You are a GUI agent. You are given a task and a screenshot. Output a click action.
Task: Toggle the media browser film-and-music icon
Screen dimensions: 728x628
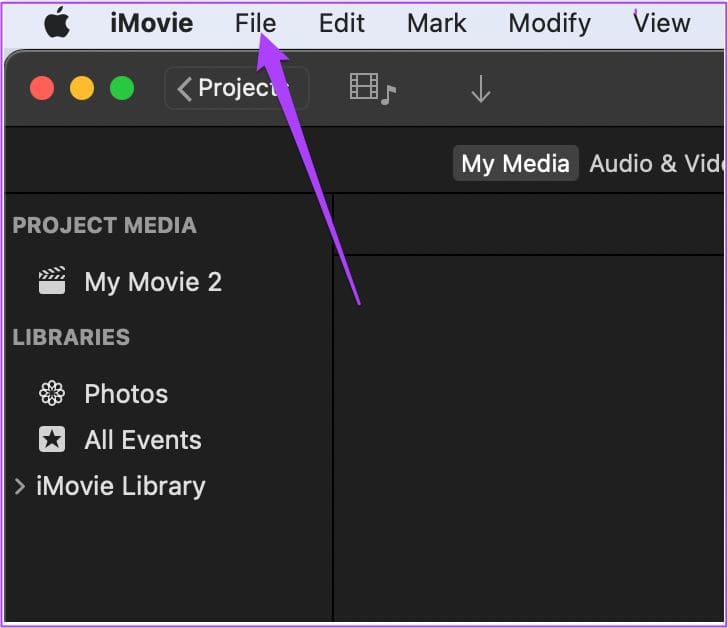[373, 89]
